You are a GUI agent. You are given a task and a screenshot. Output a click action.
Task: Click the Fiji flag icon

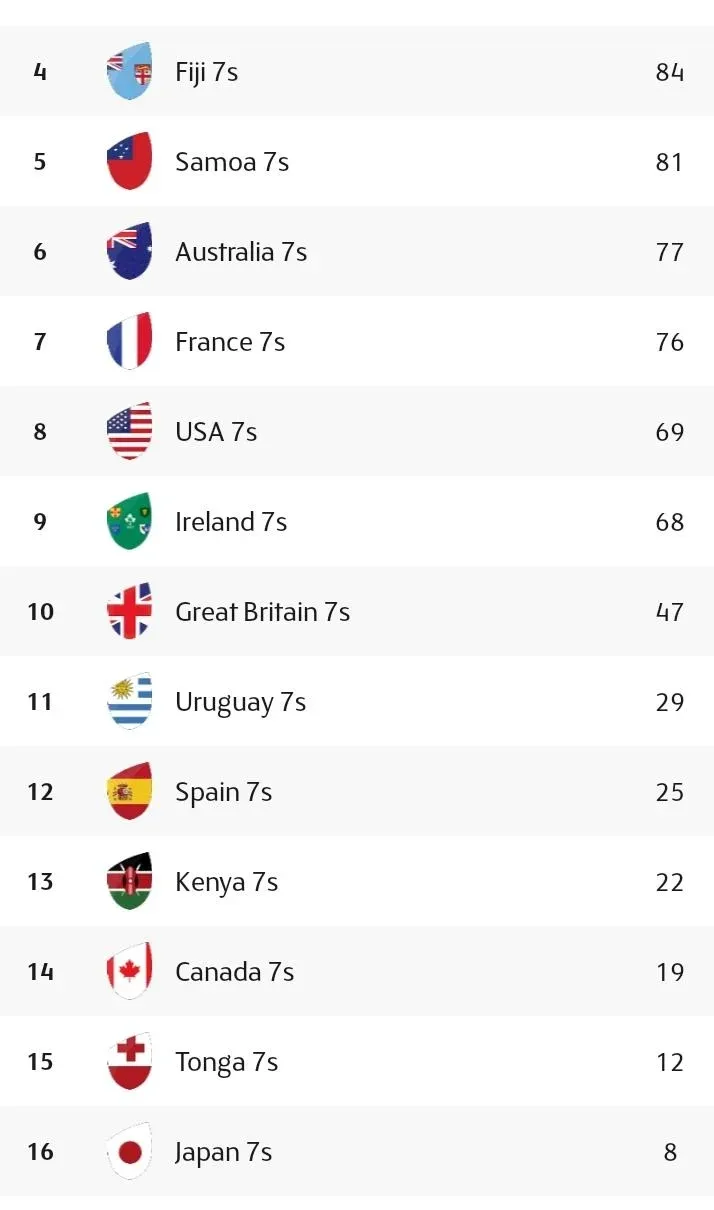point(130,72)
